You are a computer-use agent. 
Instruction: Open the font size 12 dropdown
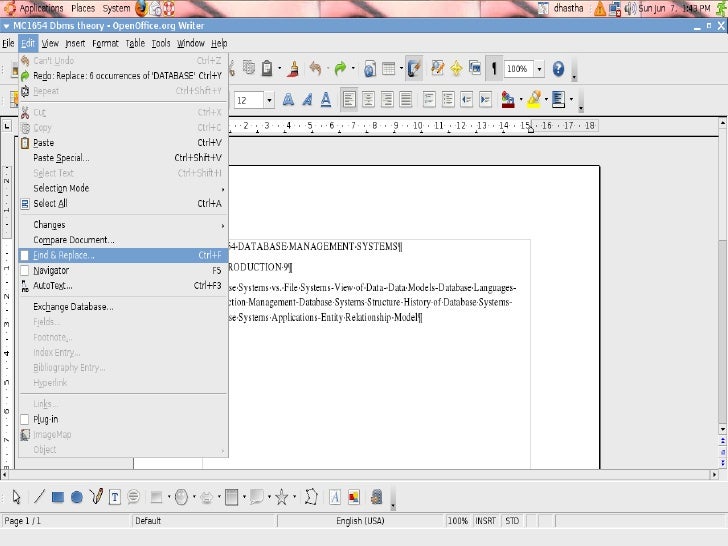click(x=269, y=100)
